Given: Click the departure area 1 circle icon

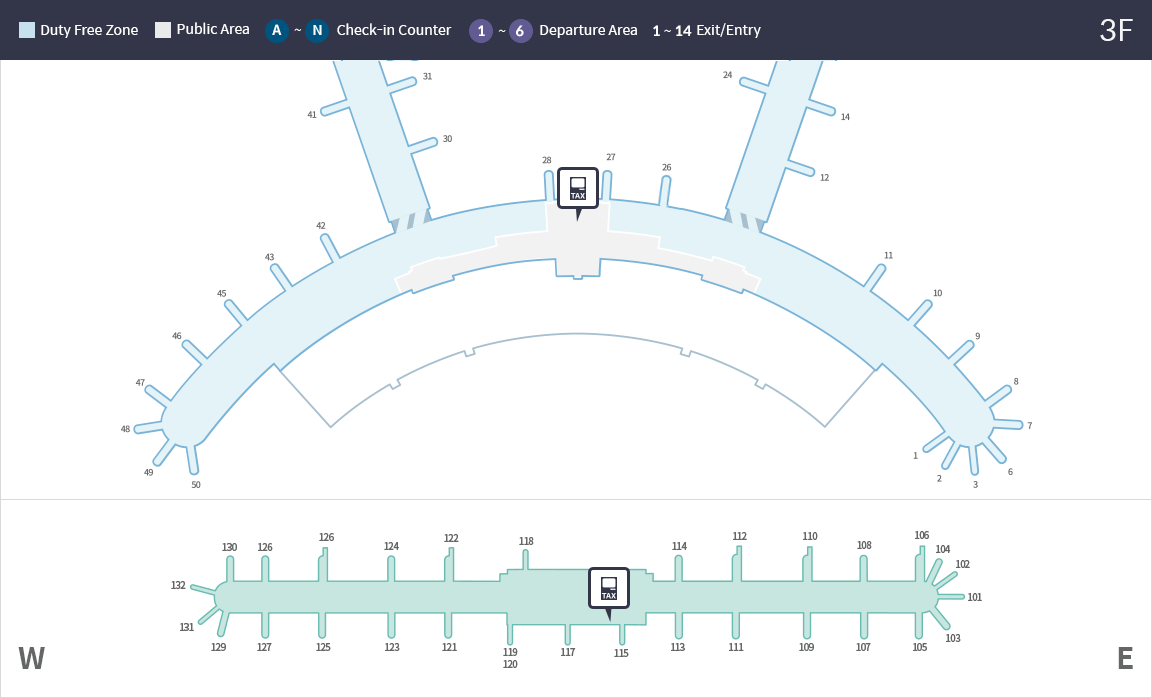Looking at the screenshot, I should coord(481,30).
